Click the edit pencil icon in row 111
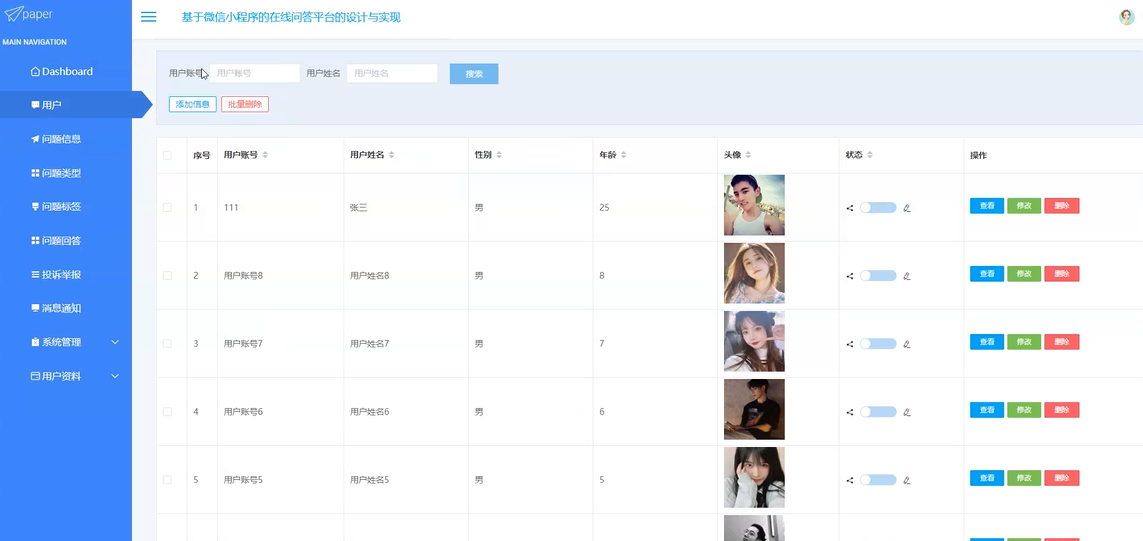 [907, 208]
